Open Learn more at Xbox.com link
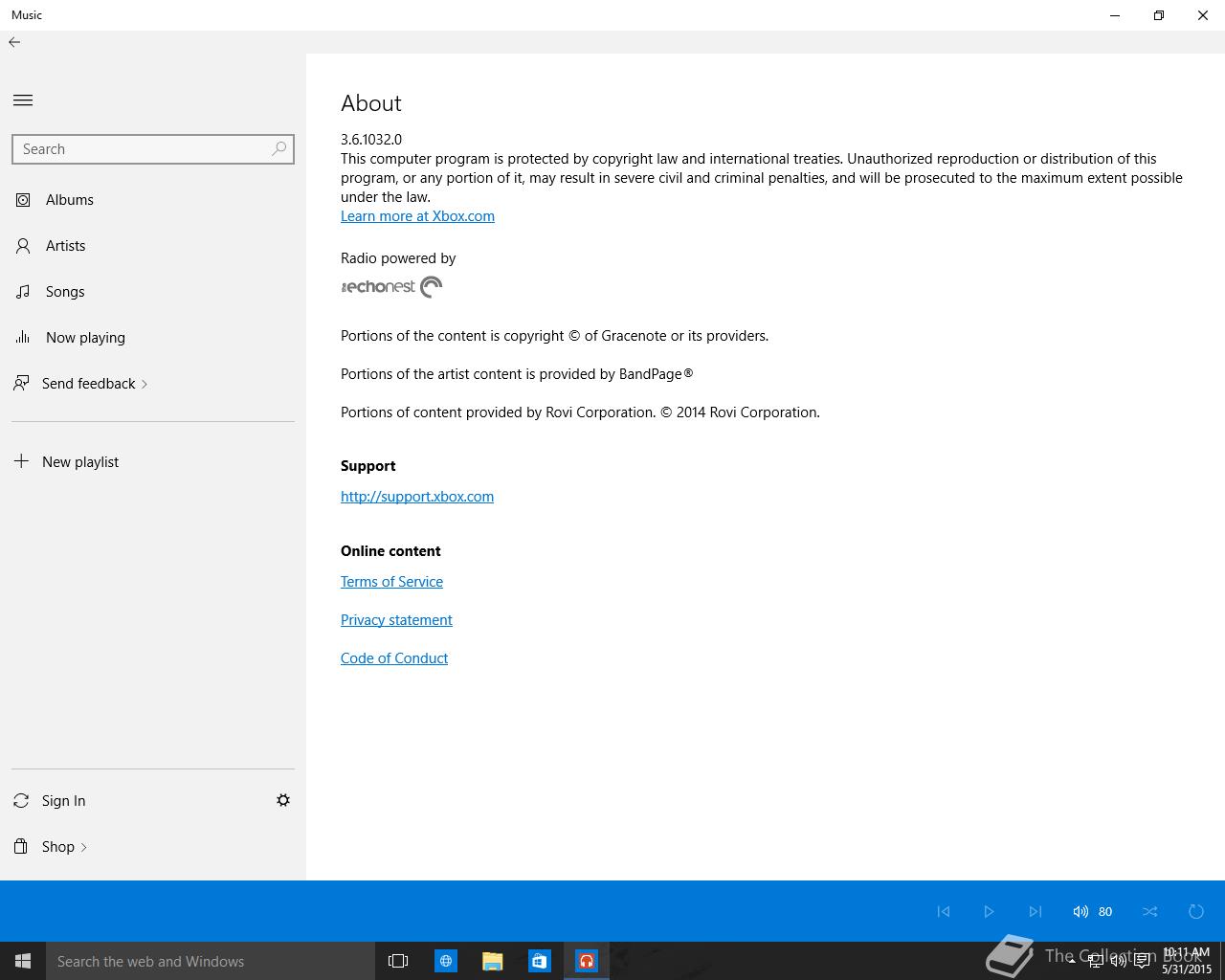1225x980 pixels. (417, 216)
